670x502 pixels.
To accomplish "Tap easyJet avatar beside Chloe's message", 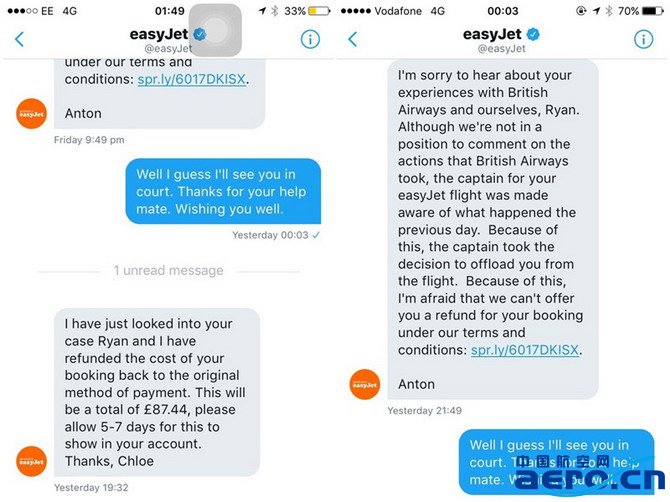I will pyautogui.click(x=32, y=461).
